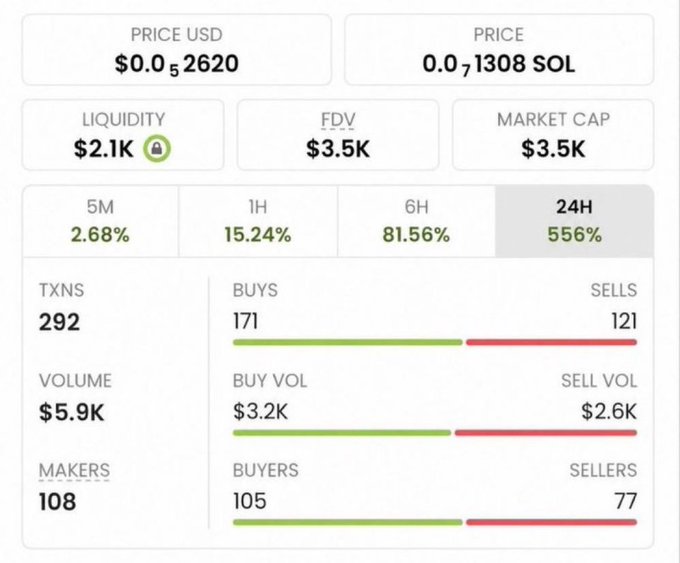
Task: Click the TXNS value 292
Action: click(x=59, y=322)
